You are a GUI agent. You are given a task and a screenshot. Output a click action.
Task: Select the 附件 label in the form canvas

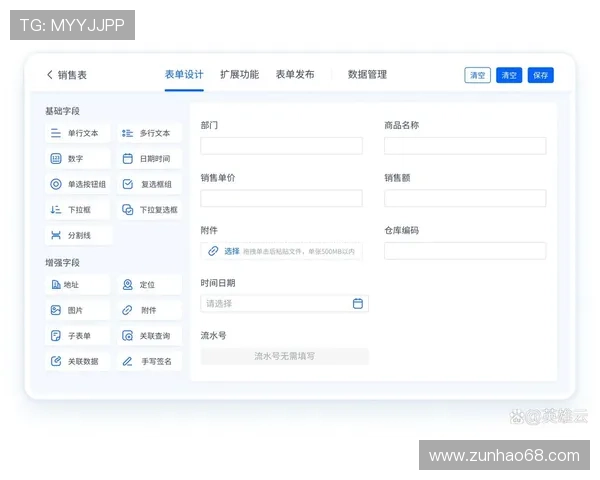pyautogui.click(x=209, y=230)
